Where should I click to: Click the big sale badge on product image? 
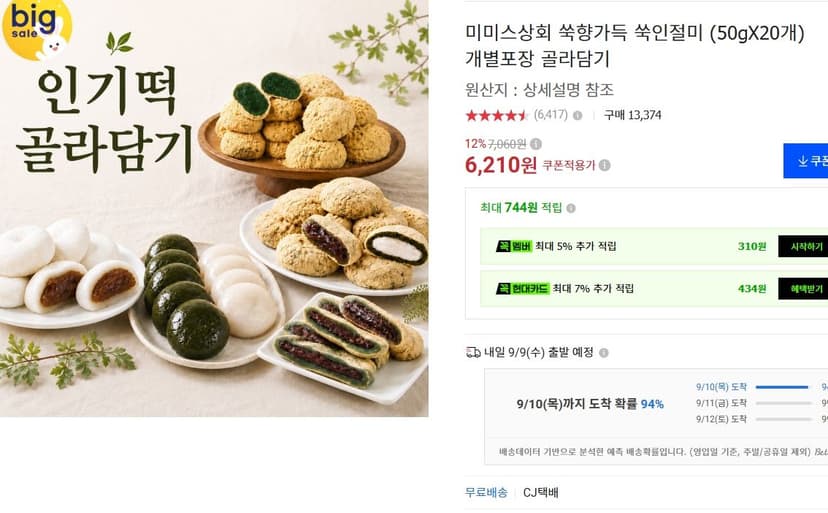coord(36,29)
